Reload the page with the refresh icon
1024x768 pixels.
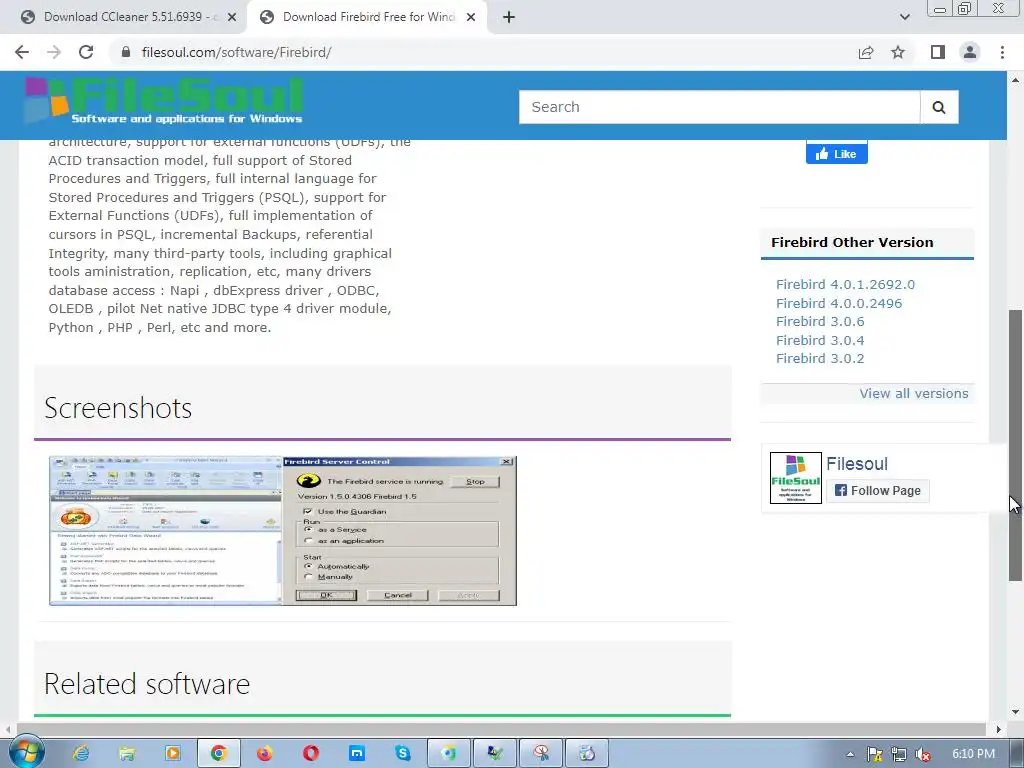tap(86, 52)
